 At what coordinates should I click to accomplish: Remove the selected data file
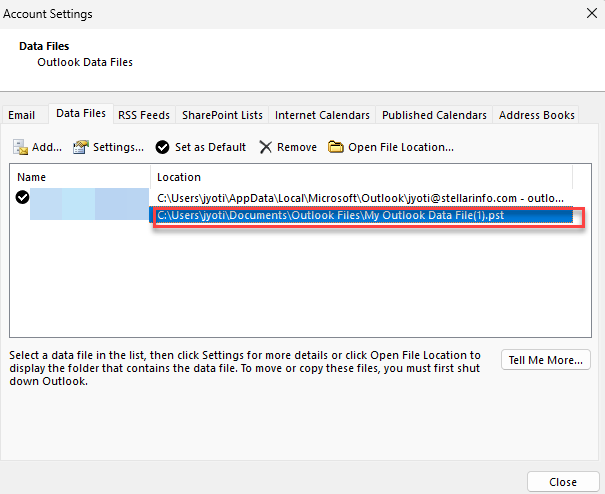point(297,147)
